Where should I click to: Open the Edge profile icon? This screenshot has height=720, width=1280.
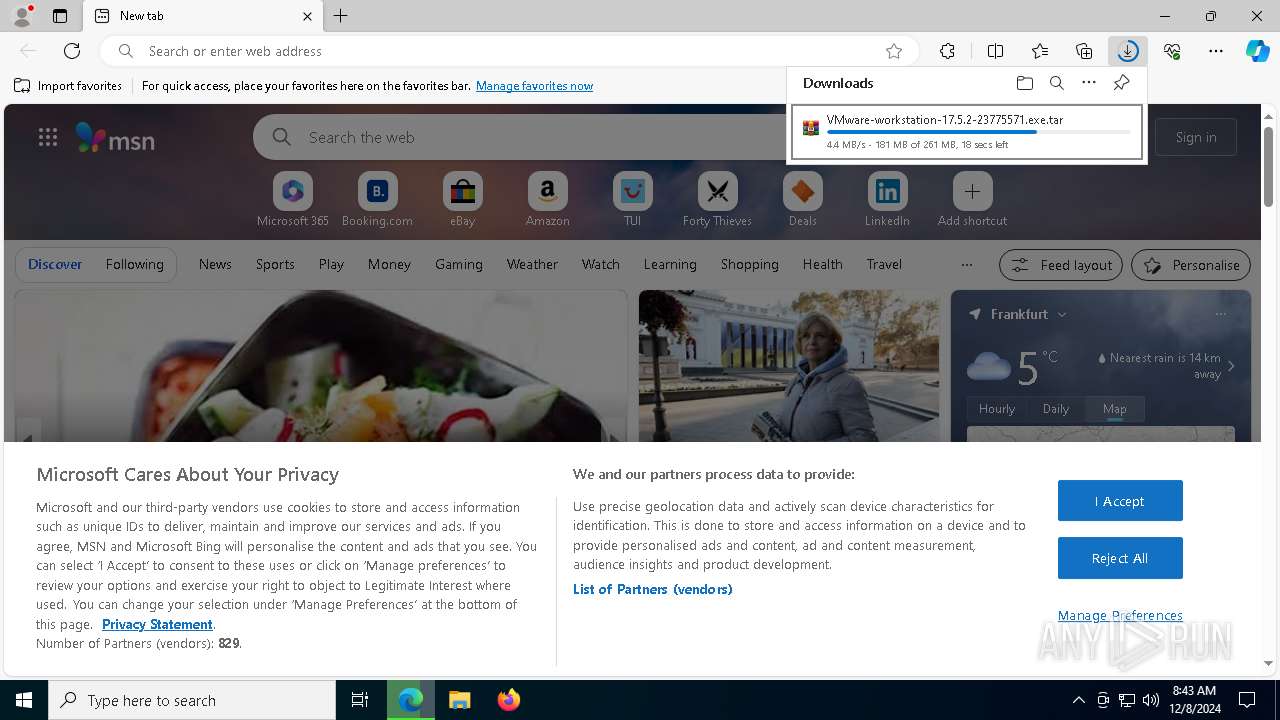[21, 16]
